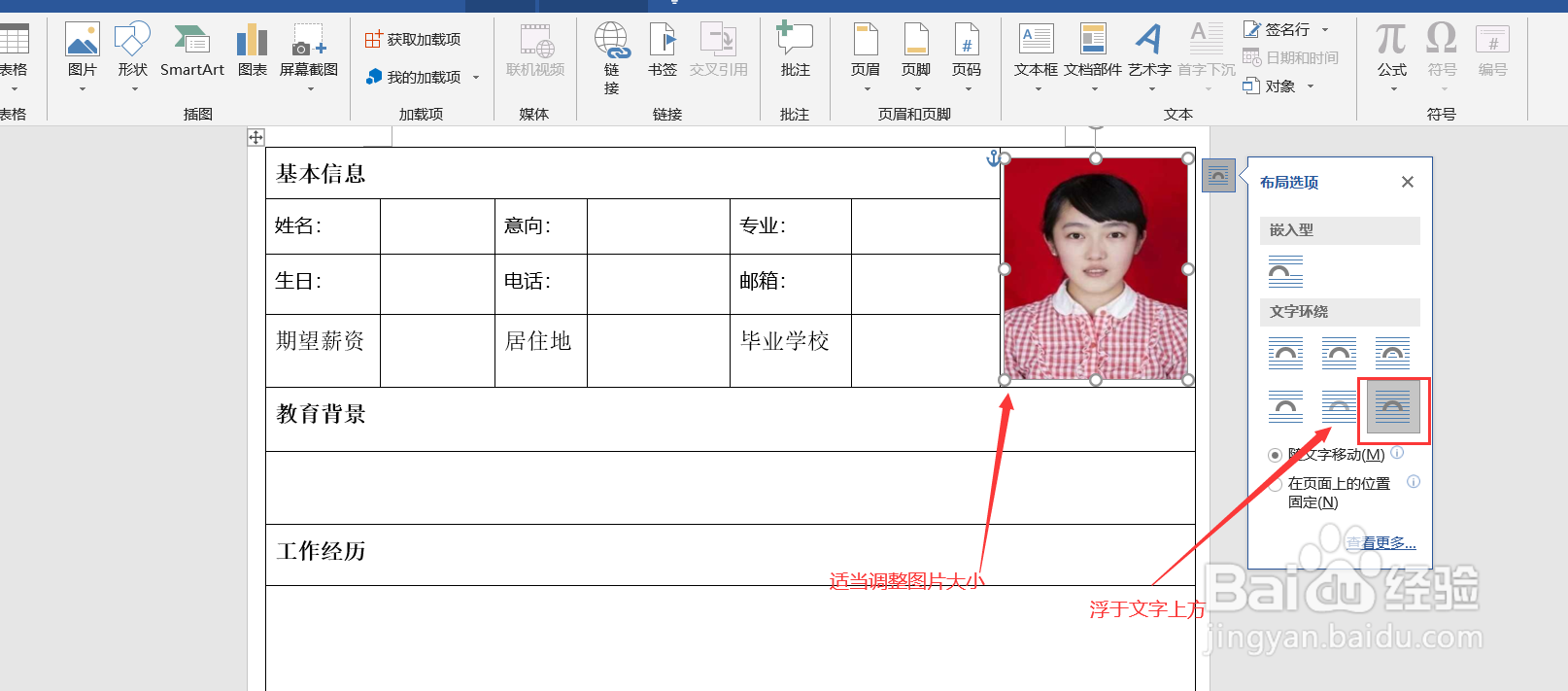The height and width of the screenshot is (691, 1568).
Task: Choose 衬于文字下方 behind text icon
Action: click(x=1339, y=406)
